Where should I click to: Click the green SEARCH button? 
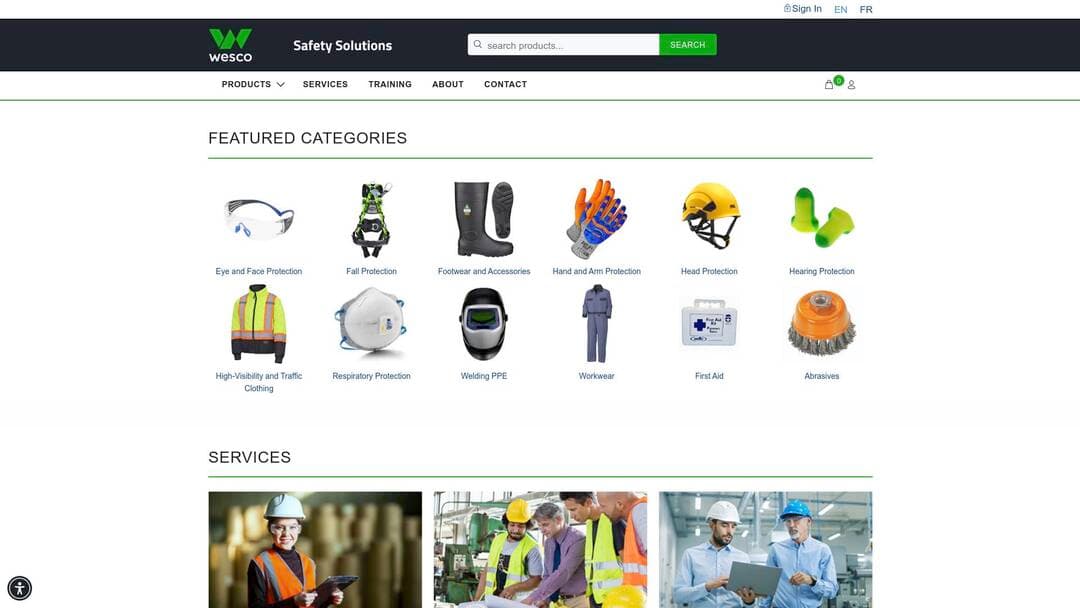tap(686, 44)
